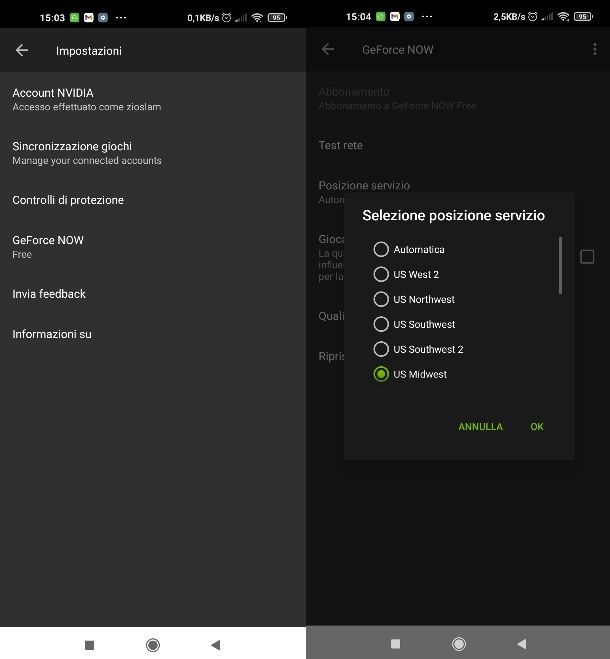This screenshot has width=610, height=659.
Task: Select US Midwest server location
Action: click(410, 374)
